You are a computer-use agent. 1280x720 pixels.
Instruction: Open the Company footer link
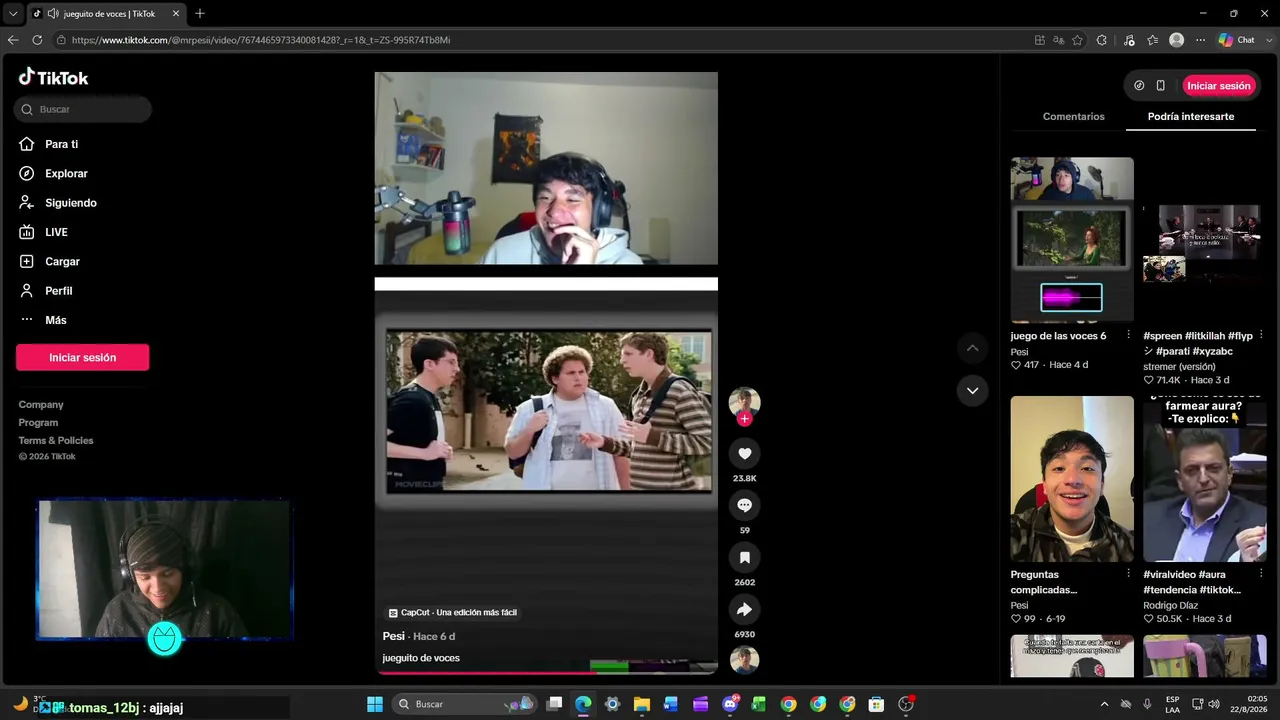[x=41, y=405]
